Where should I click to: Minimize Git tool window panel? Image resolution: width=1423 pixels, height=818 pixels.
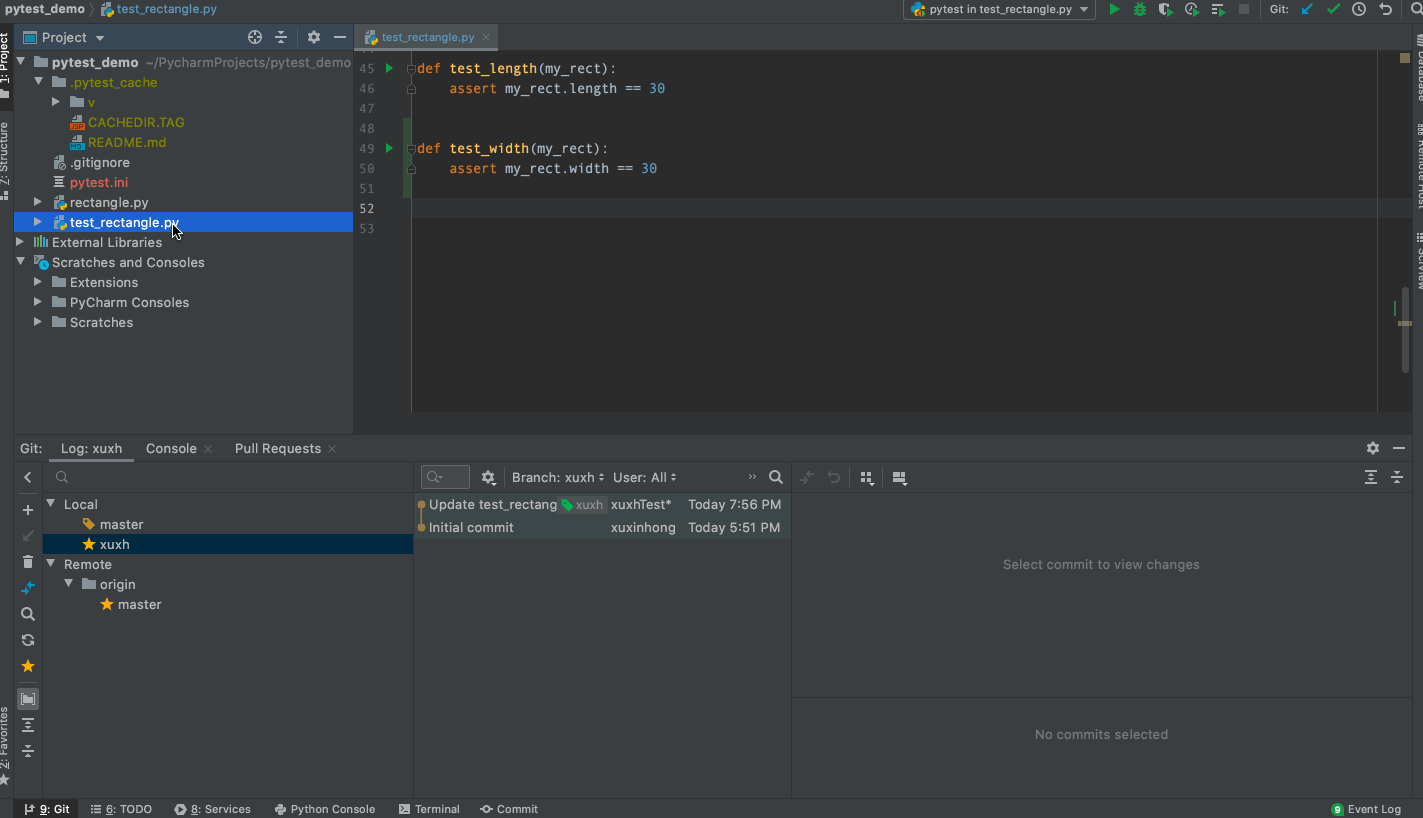coord(1399,449)
